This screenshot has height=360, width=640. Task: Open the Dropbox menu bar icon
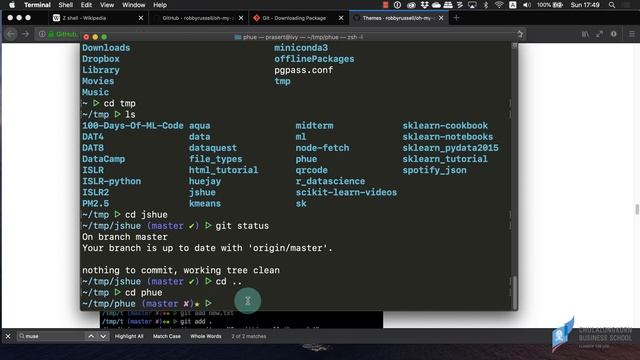424,5
